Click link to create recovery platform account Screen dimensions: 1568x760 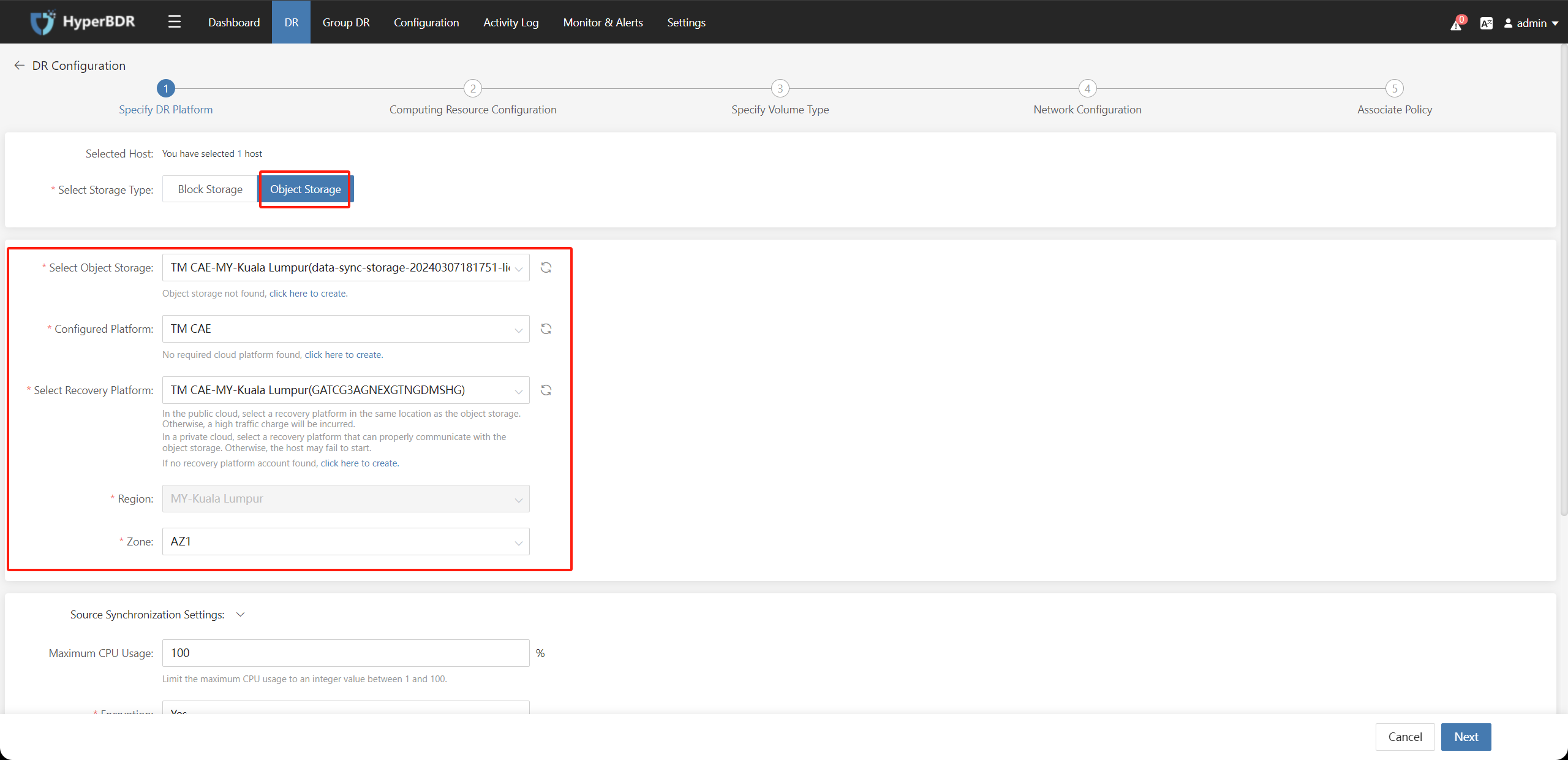tap(360, 463)
